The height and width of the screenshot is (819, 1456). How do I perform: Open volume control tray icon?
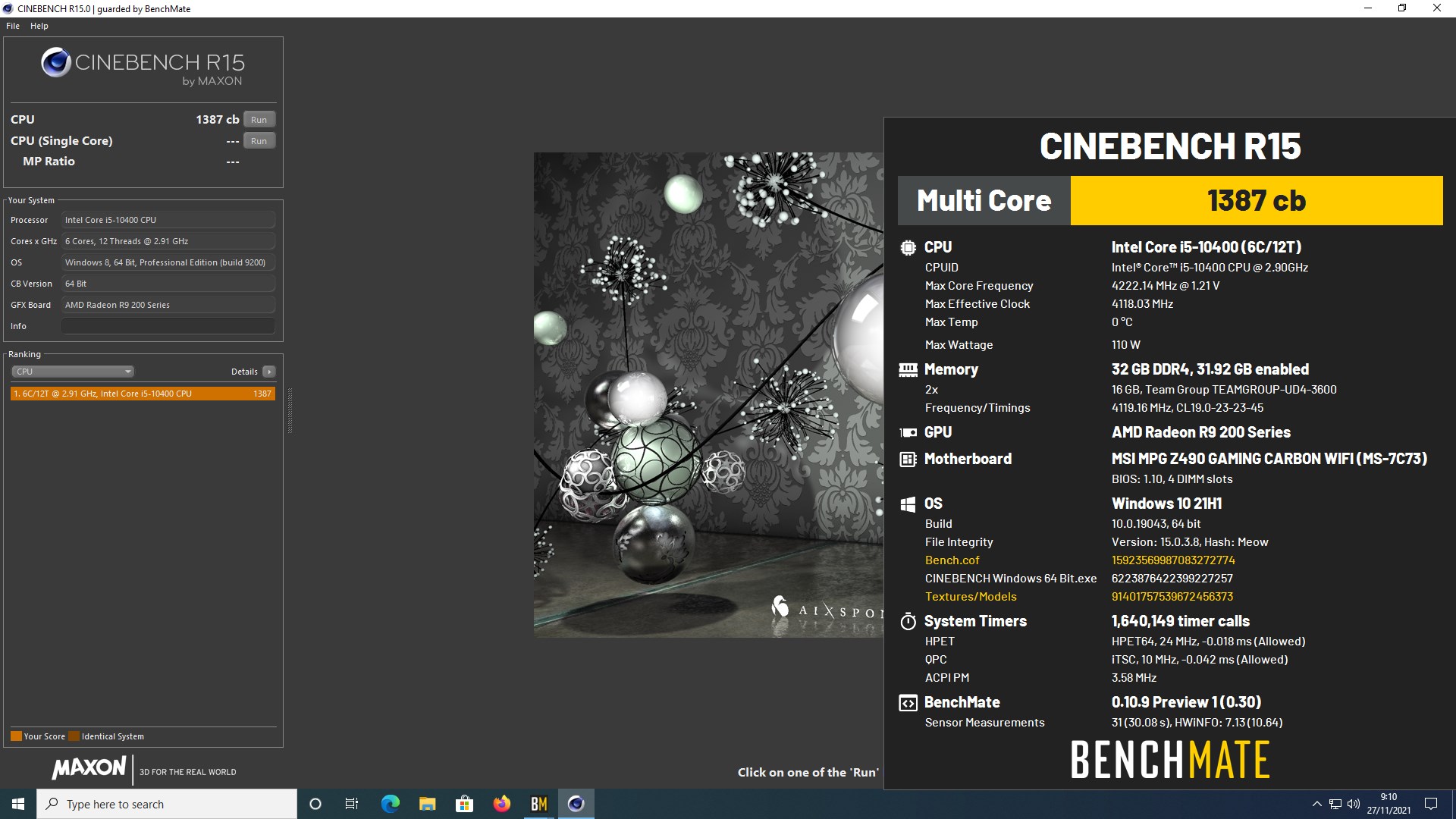(1354, 804)
